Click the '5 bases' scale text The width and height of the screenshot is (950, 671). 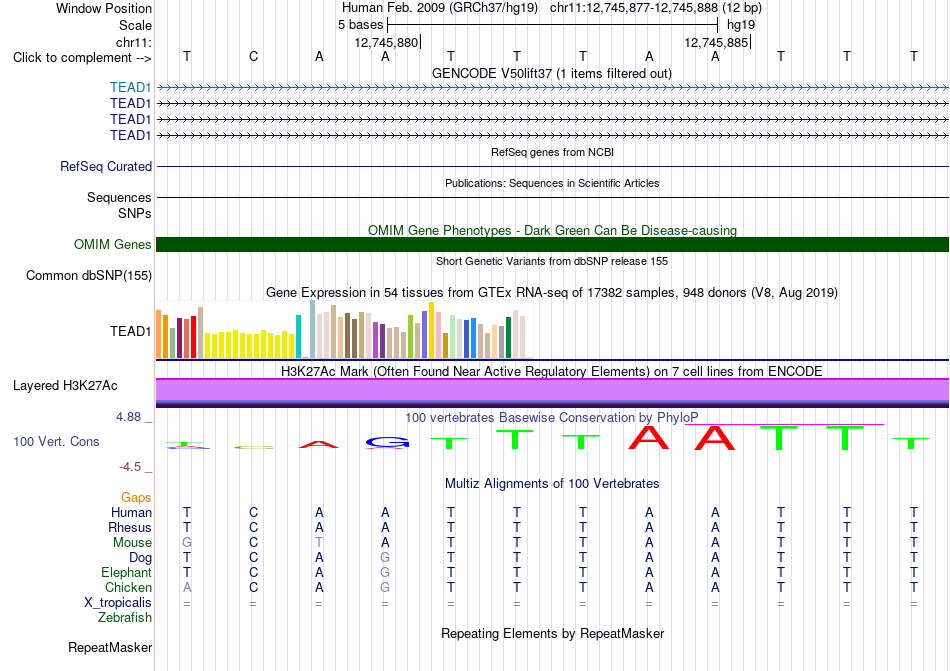tap(360, 25)
